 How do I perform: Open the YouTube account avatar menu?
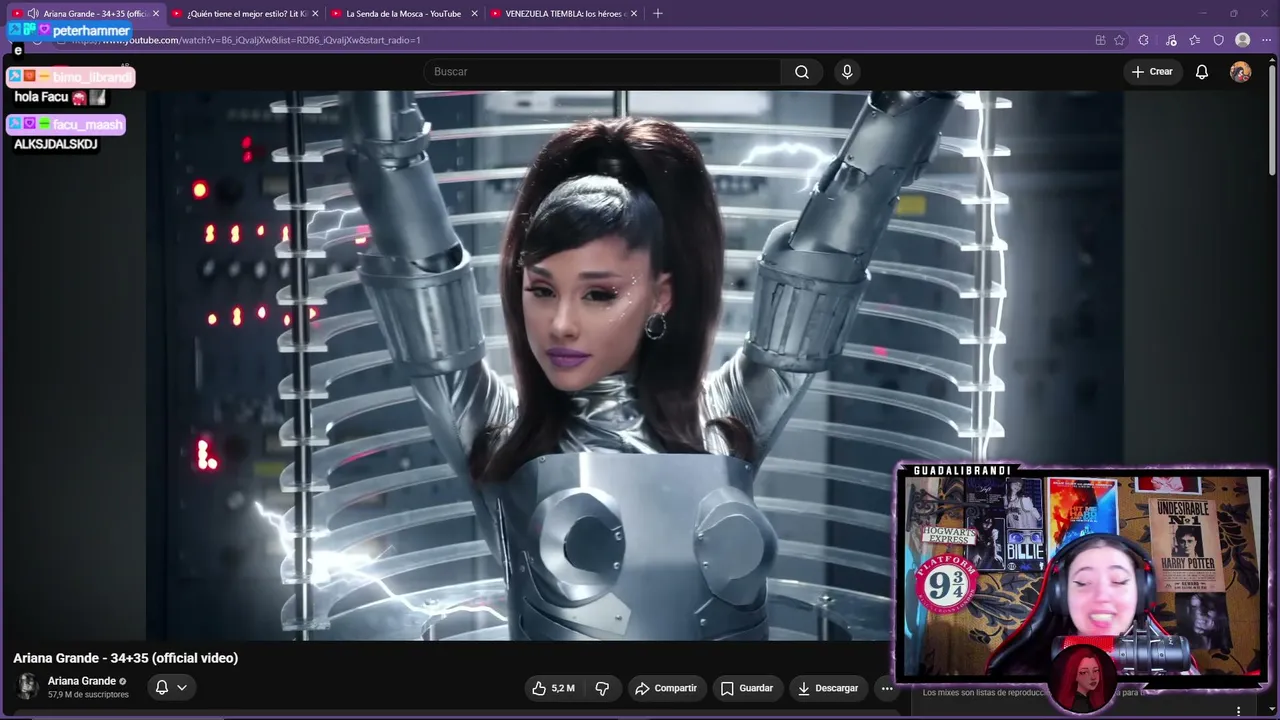click(x=1240, y=72)
